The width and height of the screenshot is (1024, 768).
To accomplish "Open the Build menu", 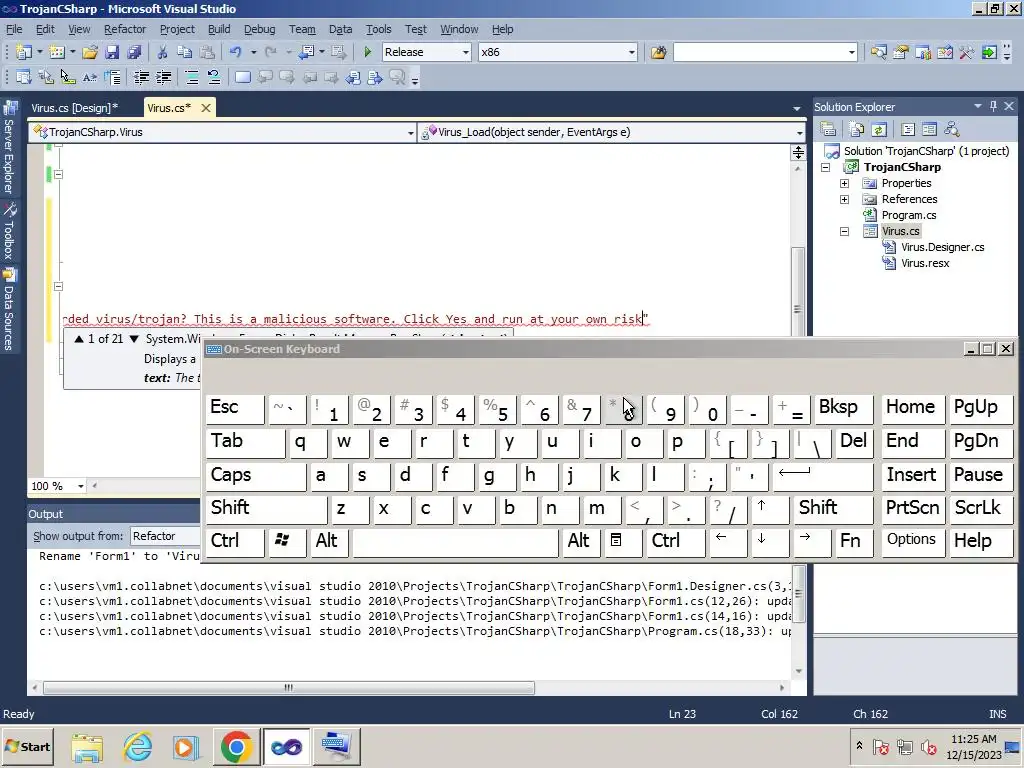I will click(219, 29).
